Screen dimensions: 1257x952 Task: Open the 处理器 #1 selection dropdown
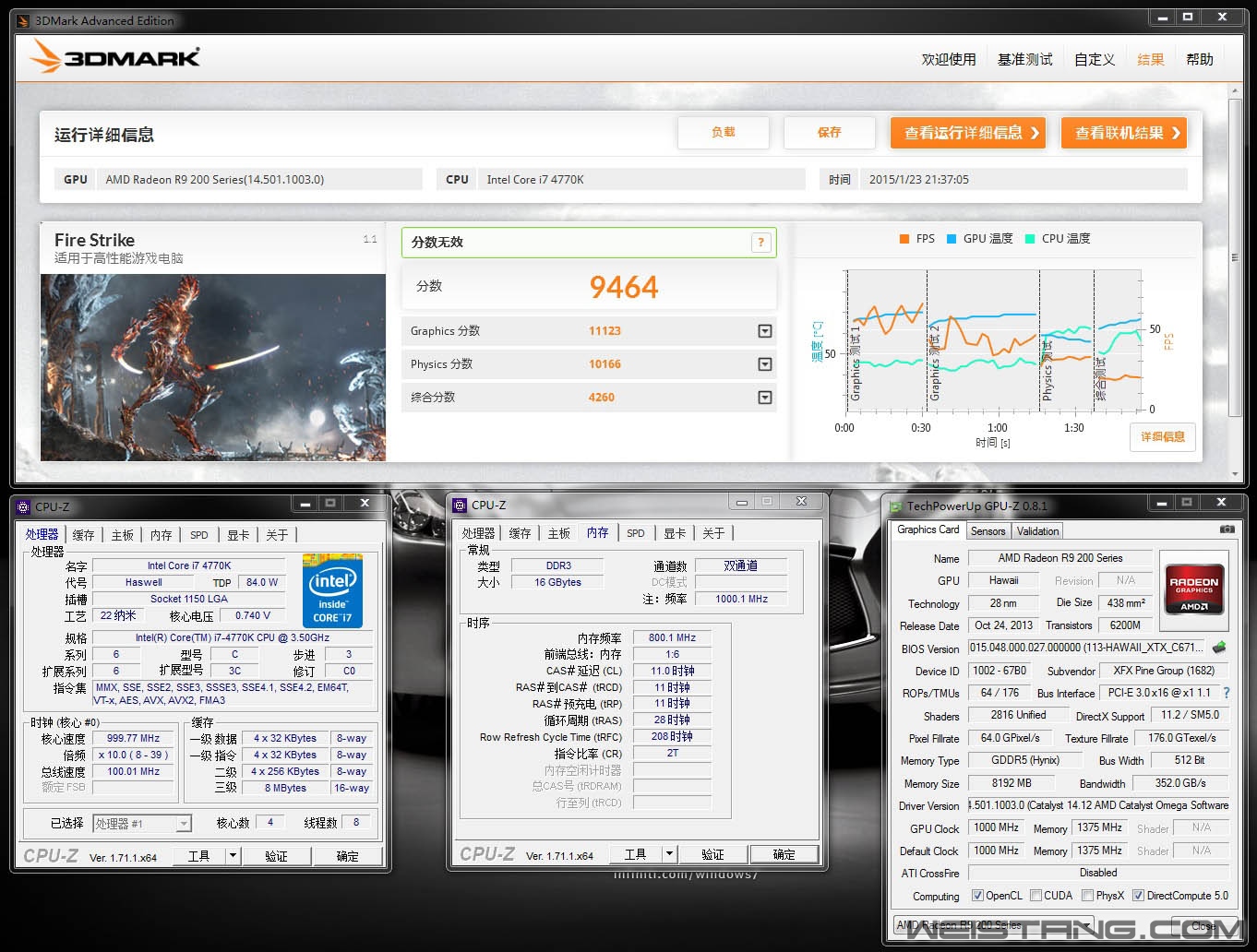coord(184,824)
